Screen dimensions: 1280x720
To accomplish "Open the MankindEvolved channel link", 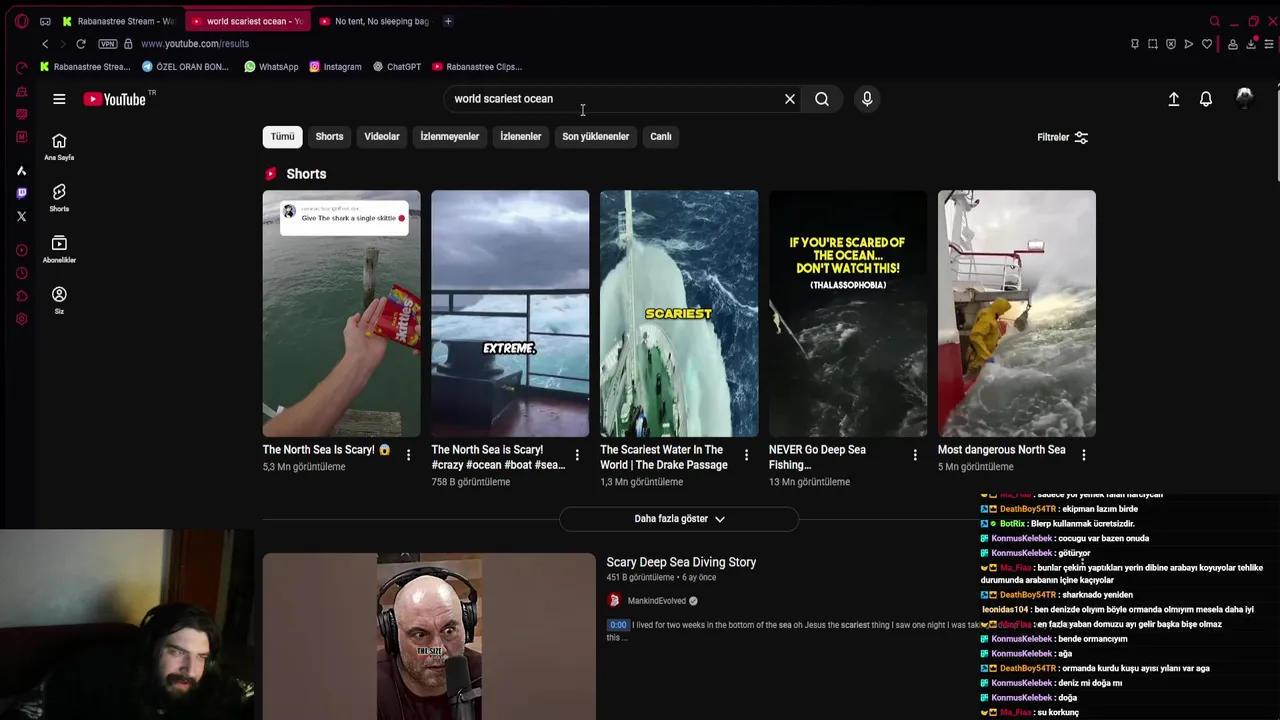I will coord(657,601).
